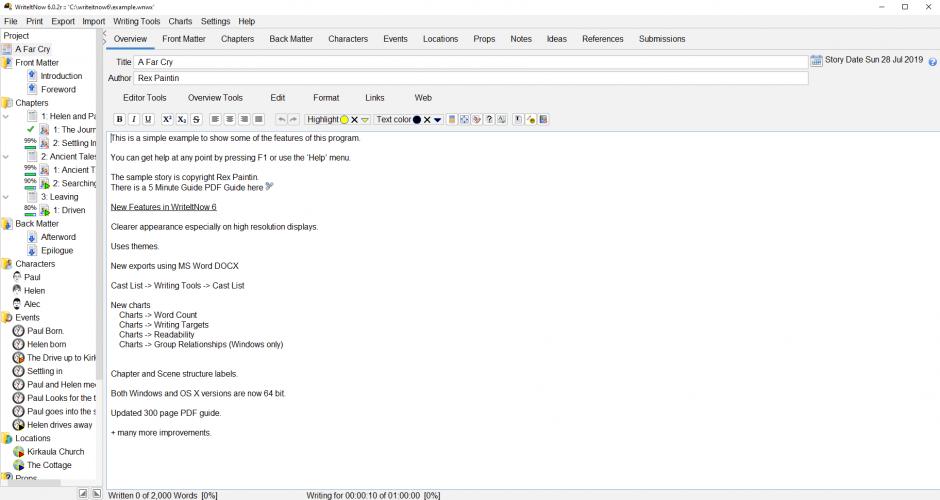Switch to the Characters tab
Screen dimensions: 940x500
pyautogui.click(x=348, y=39)
